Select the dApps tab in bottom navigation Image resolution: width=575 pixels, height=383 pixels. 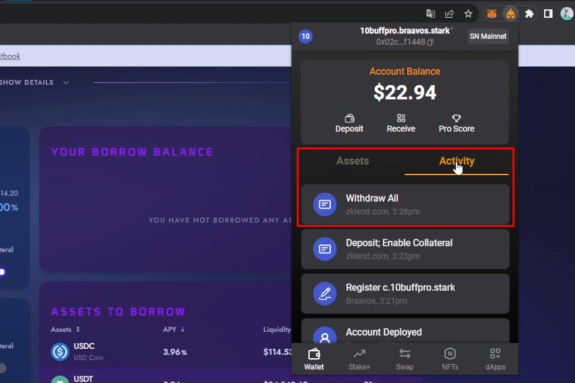click(x=495, y=359)
